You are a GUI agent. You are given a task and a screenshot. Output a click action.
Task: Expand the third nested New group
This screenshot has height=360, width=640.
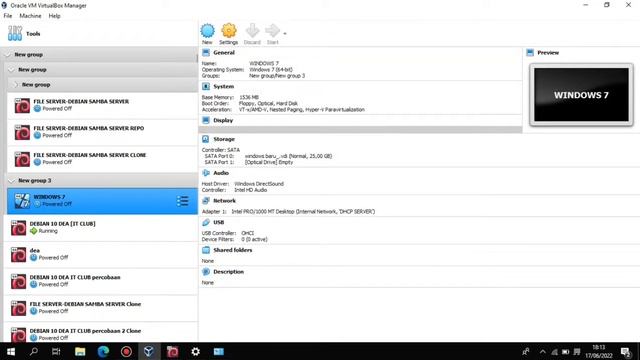pyautogui.click(x=16, y=85)
